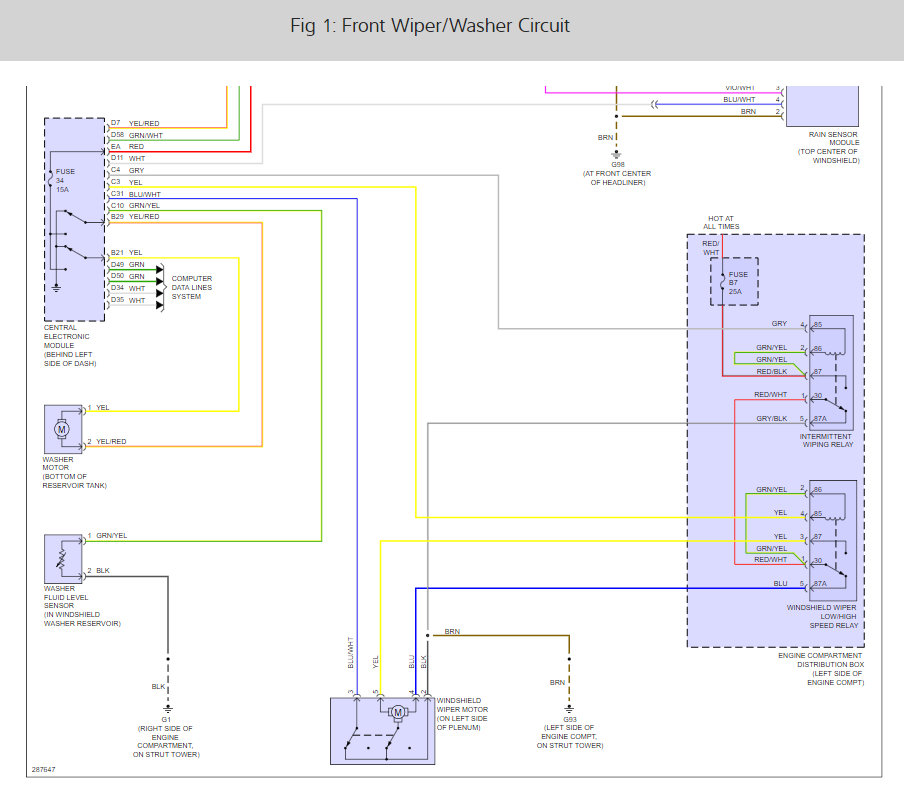Click the washer motor M symbol
The image size is (904, 807).
coord(62,429)
